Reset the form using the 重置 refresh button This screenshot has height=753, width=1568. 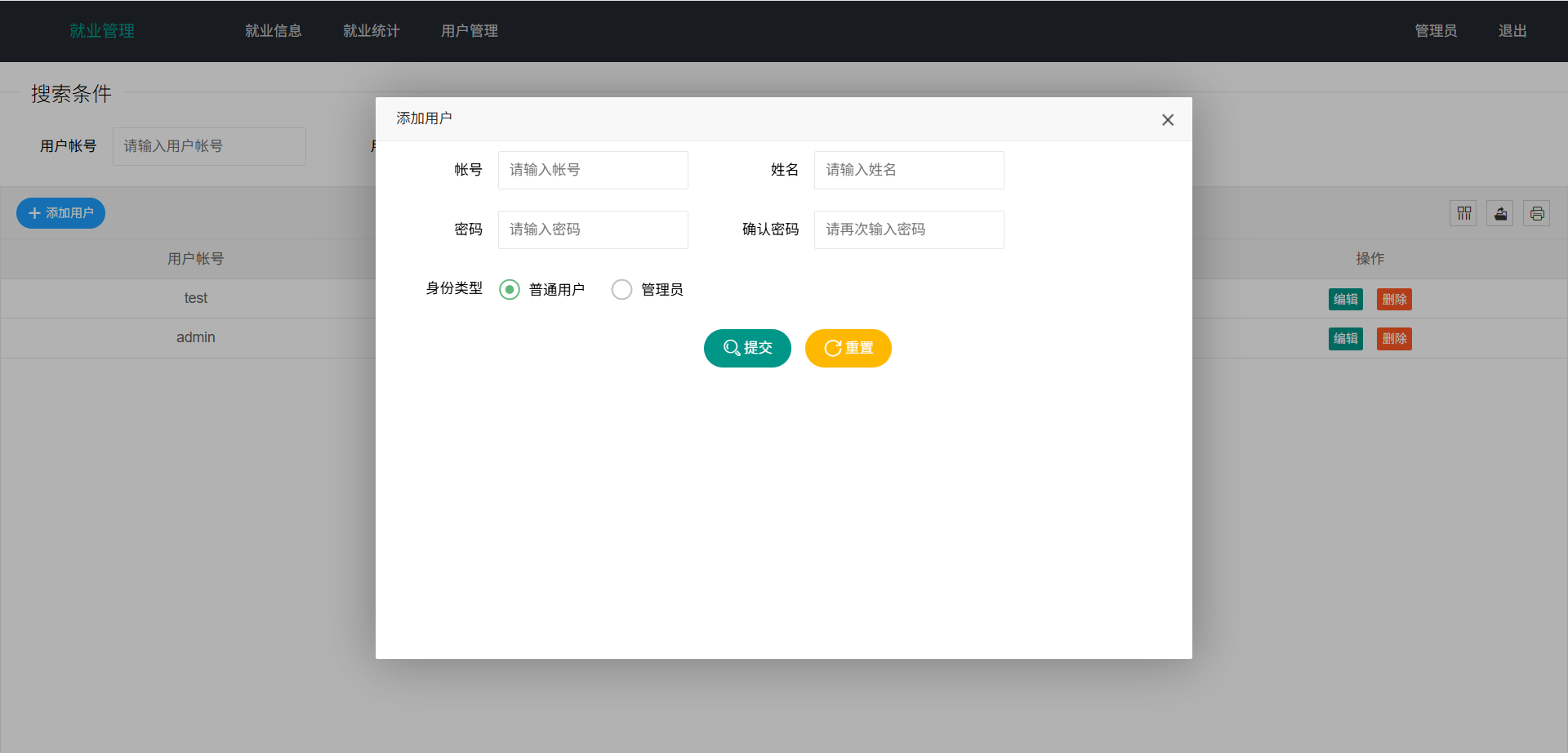click(848, 348)
